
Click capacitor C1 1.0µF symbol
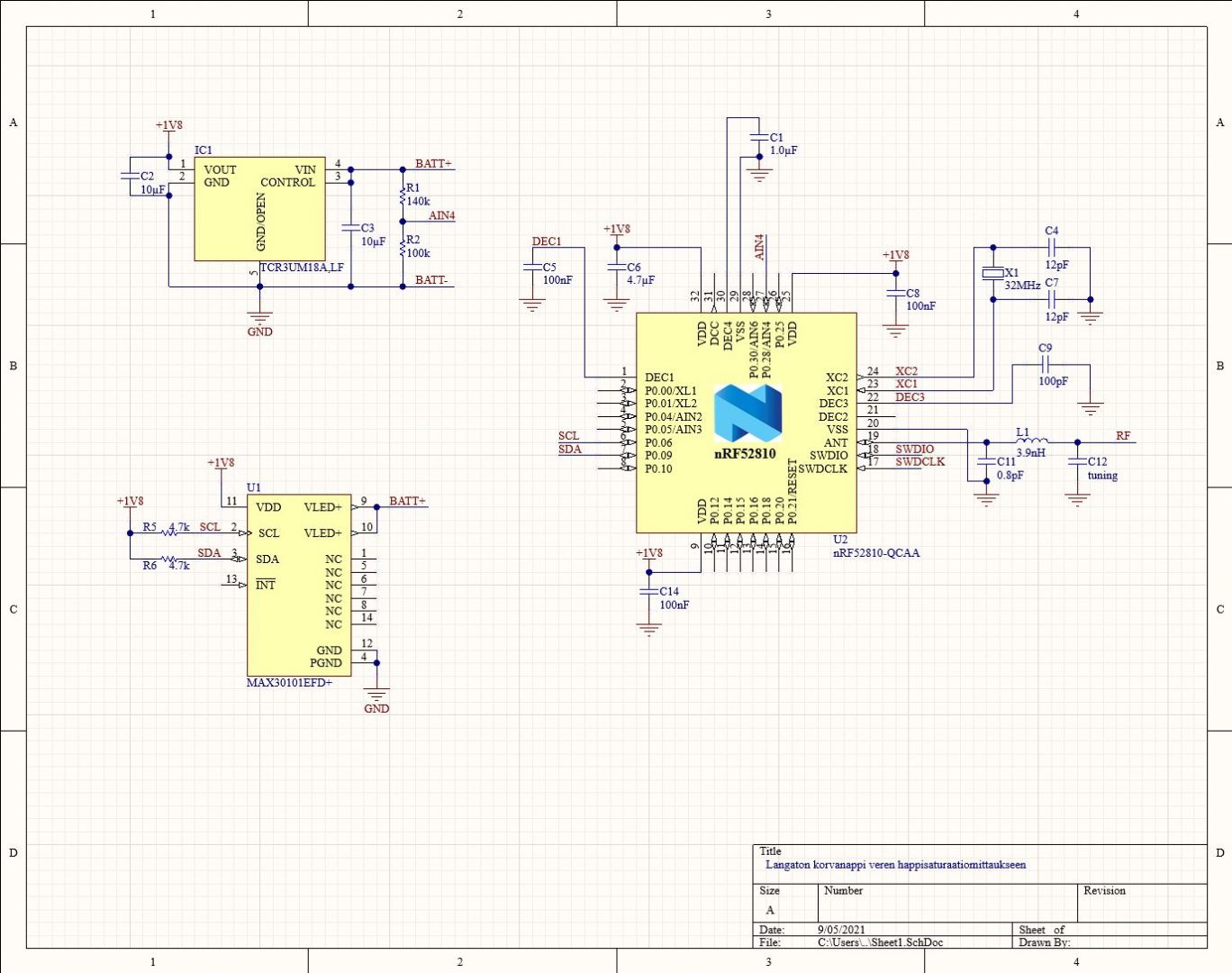coord(759,138)
